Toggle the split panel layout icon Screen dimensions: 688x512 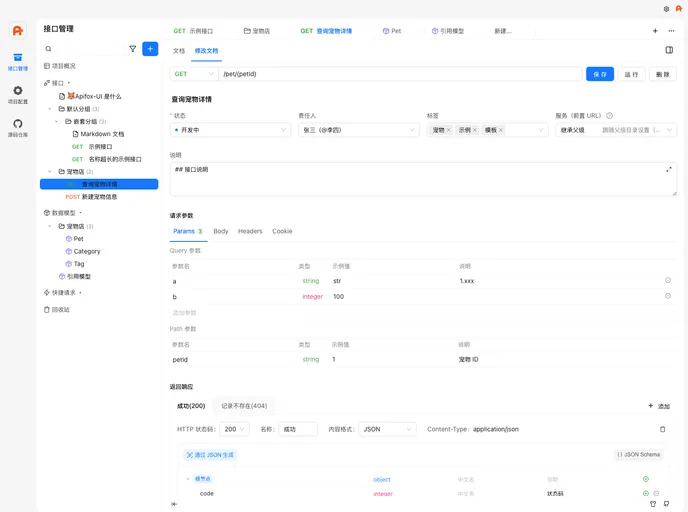(669, 50)
